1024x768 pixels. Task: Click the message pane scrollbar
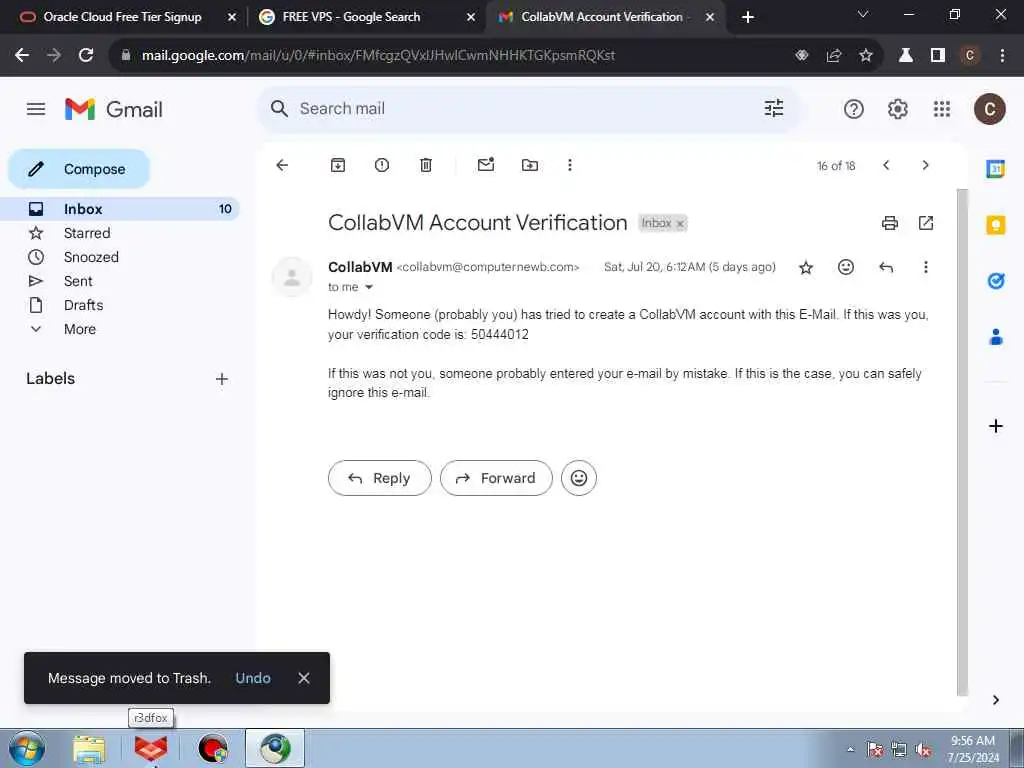tap(962, 442)
